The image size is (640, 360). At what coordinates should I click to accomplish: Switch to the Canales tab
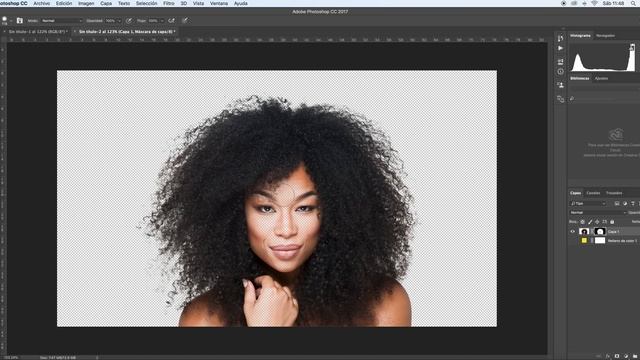tap(593, 193)
